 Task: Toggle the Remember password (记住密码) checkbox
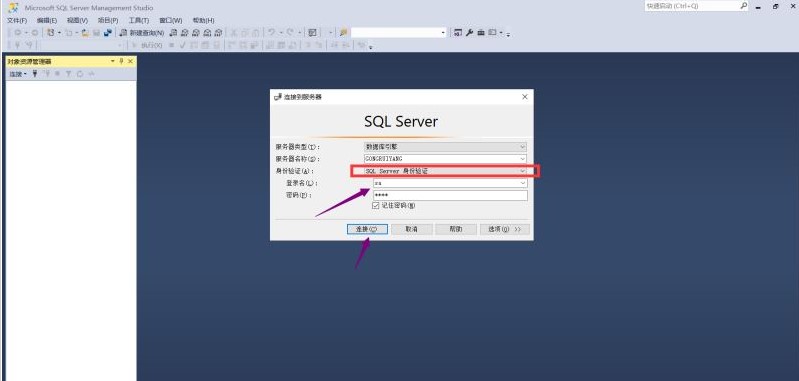coord(377,206)
